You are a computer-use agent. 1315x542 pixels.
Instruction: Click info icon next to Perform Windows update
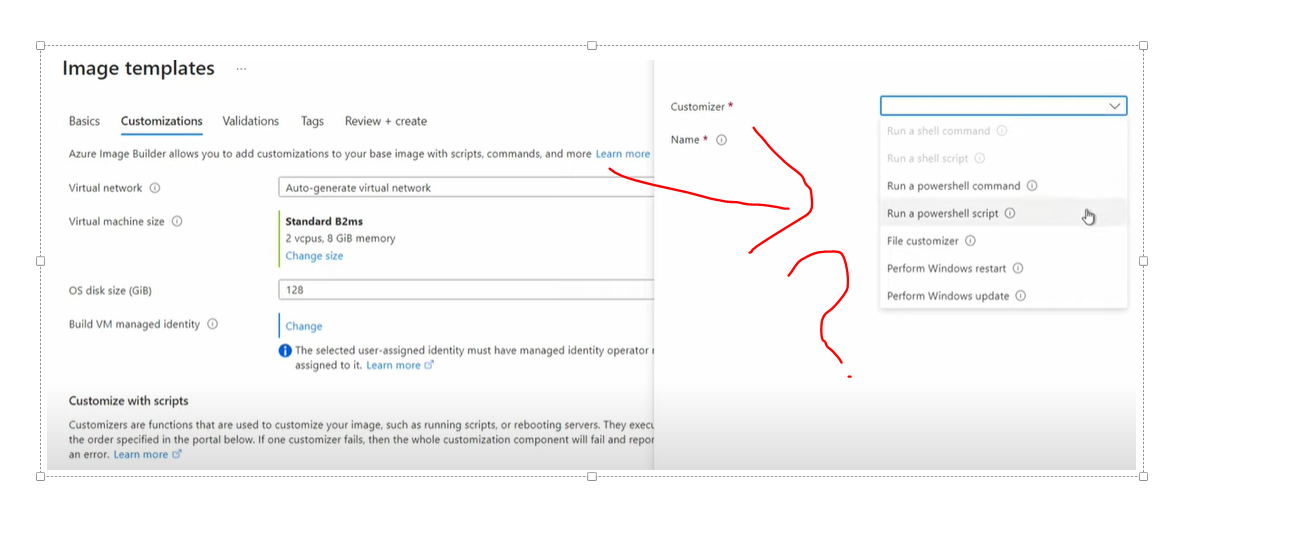(x=1020, y=296)
